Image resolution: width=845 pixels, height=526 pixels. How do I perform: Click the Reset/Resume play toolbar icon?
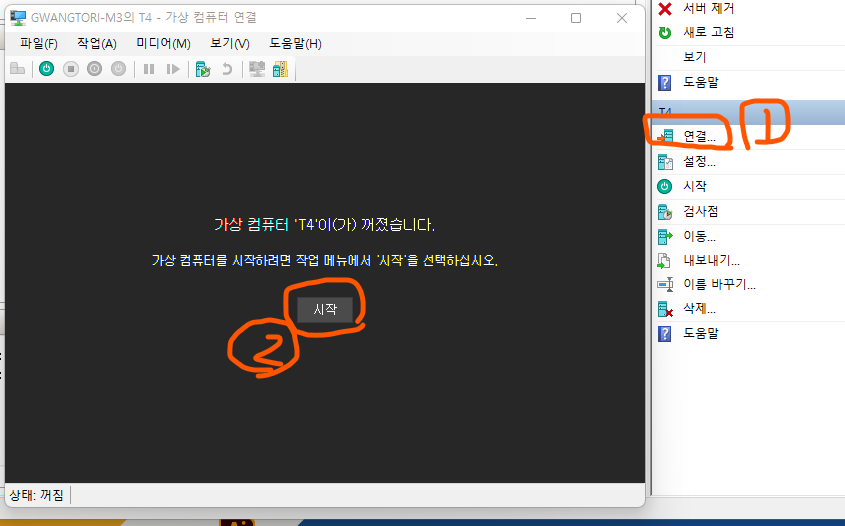coord(173,69)
